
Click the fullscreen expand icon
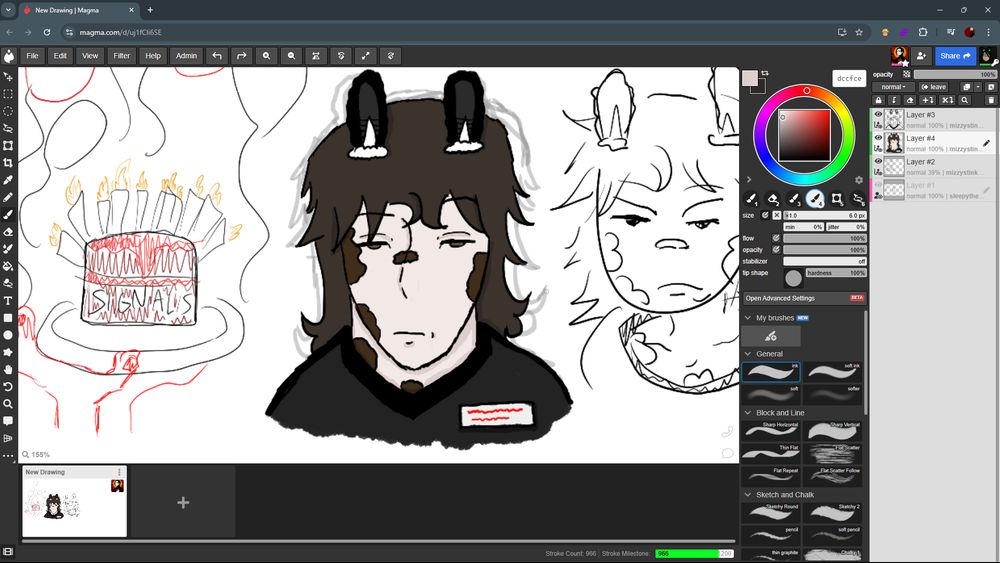pos(366,56)
